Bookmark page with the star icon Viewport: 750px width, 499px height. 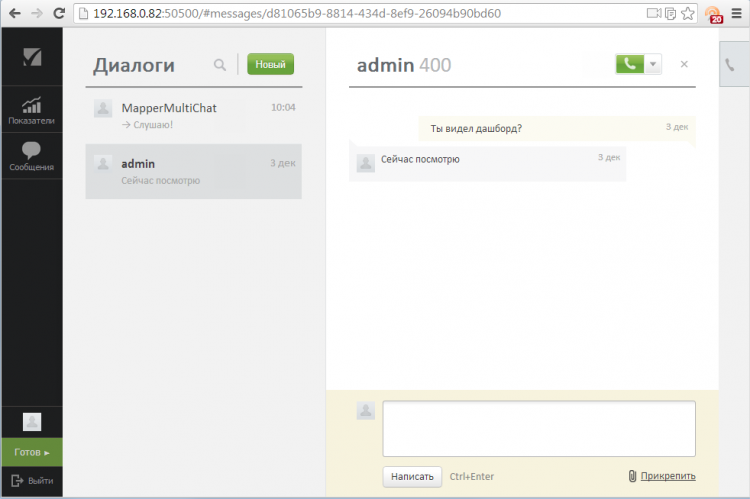(x=686, y=14)
